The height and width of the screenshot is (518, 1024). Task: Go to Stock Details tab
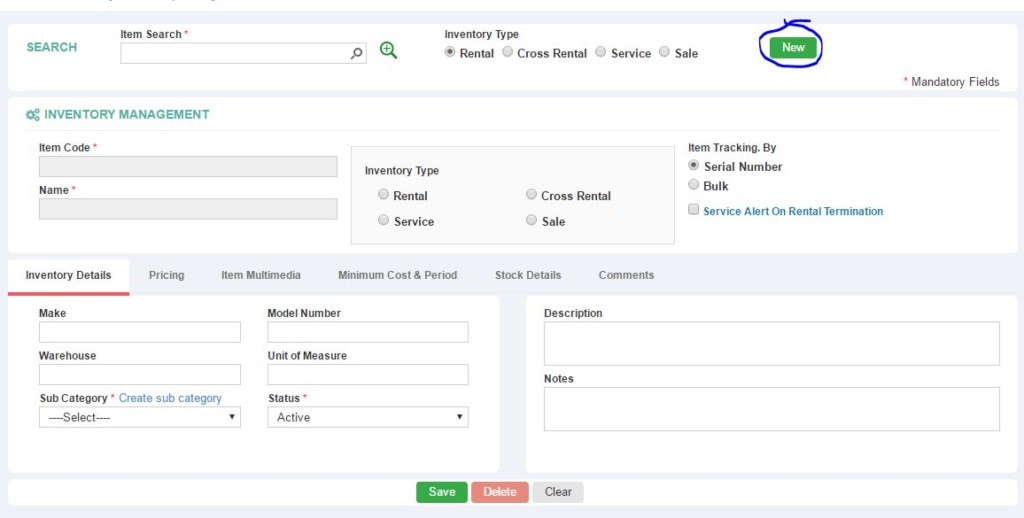[528, 275]
